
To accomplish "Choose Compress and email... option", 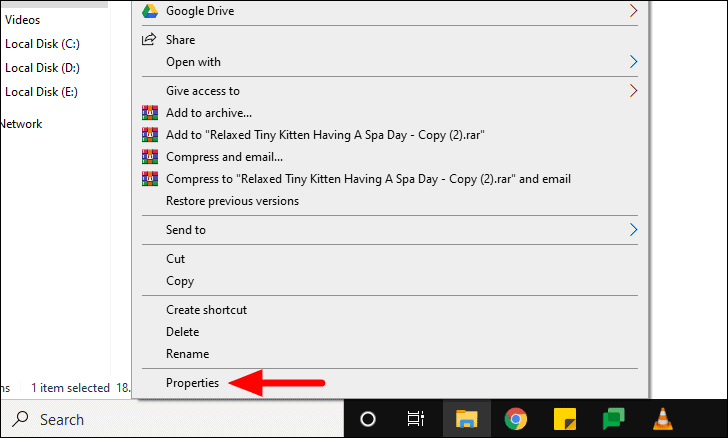I will (390, 157).
